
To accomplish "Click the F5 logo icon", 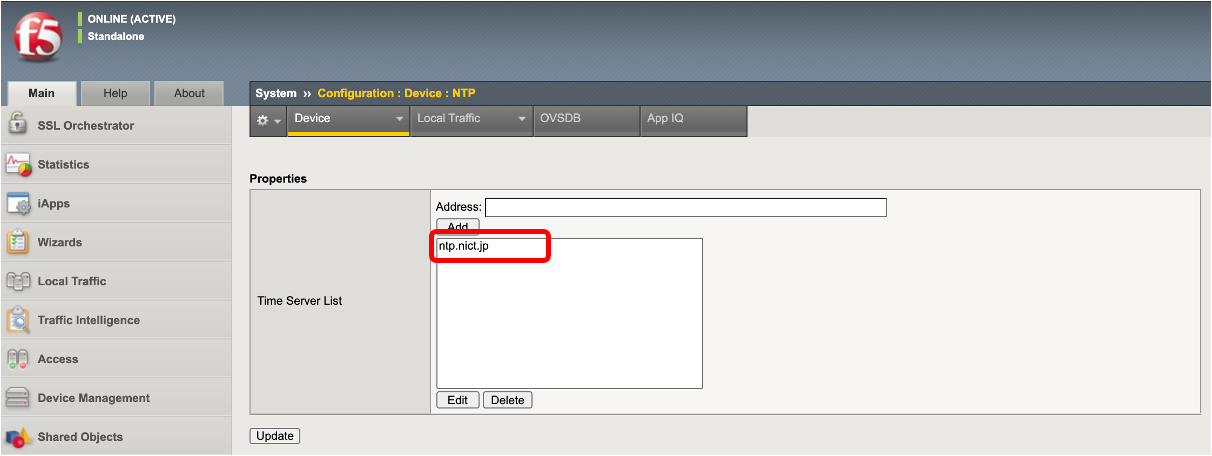I will (x=38, y=38).
